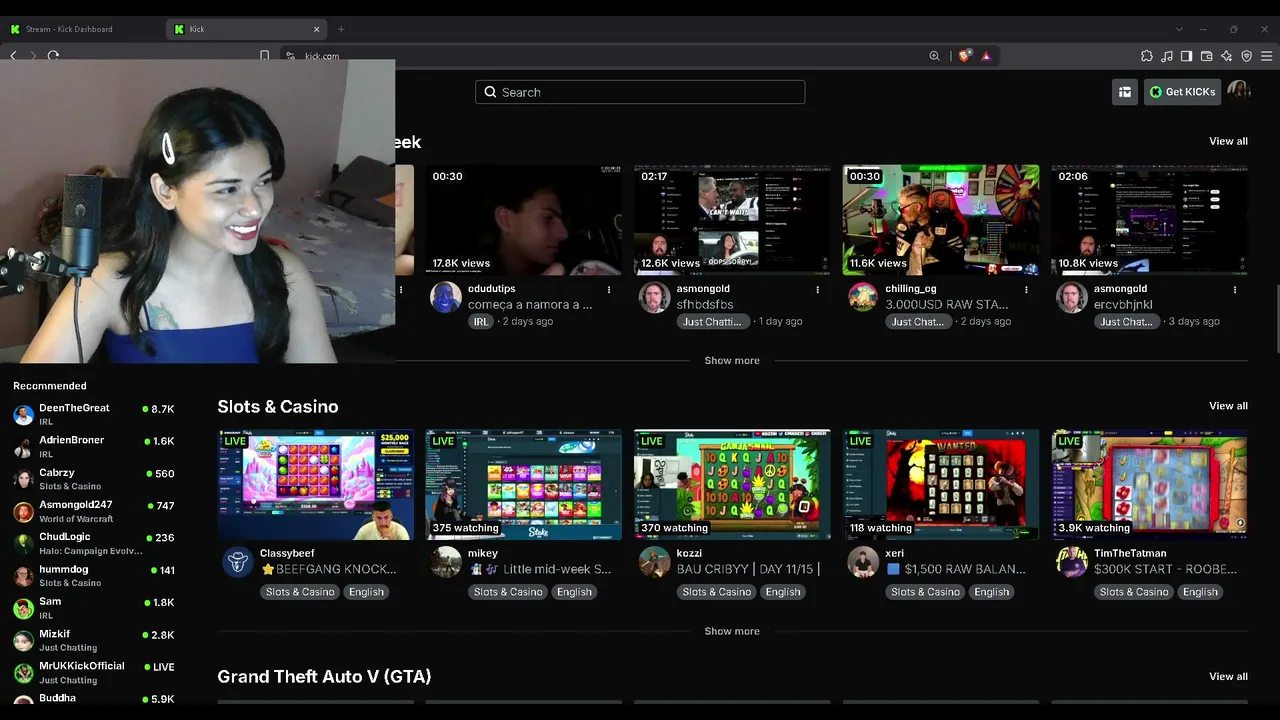View all Slots & Casino streams
Viewport: 1280px width, 720px height.
pos(1228,406)
